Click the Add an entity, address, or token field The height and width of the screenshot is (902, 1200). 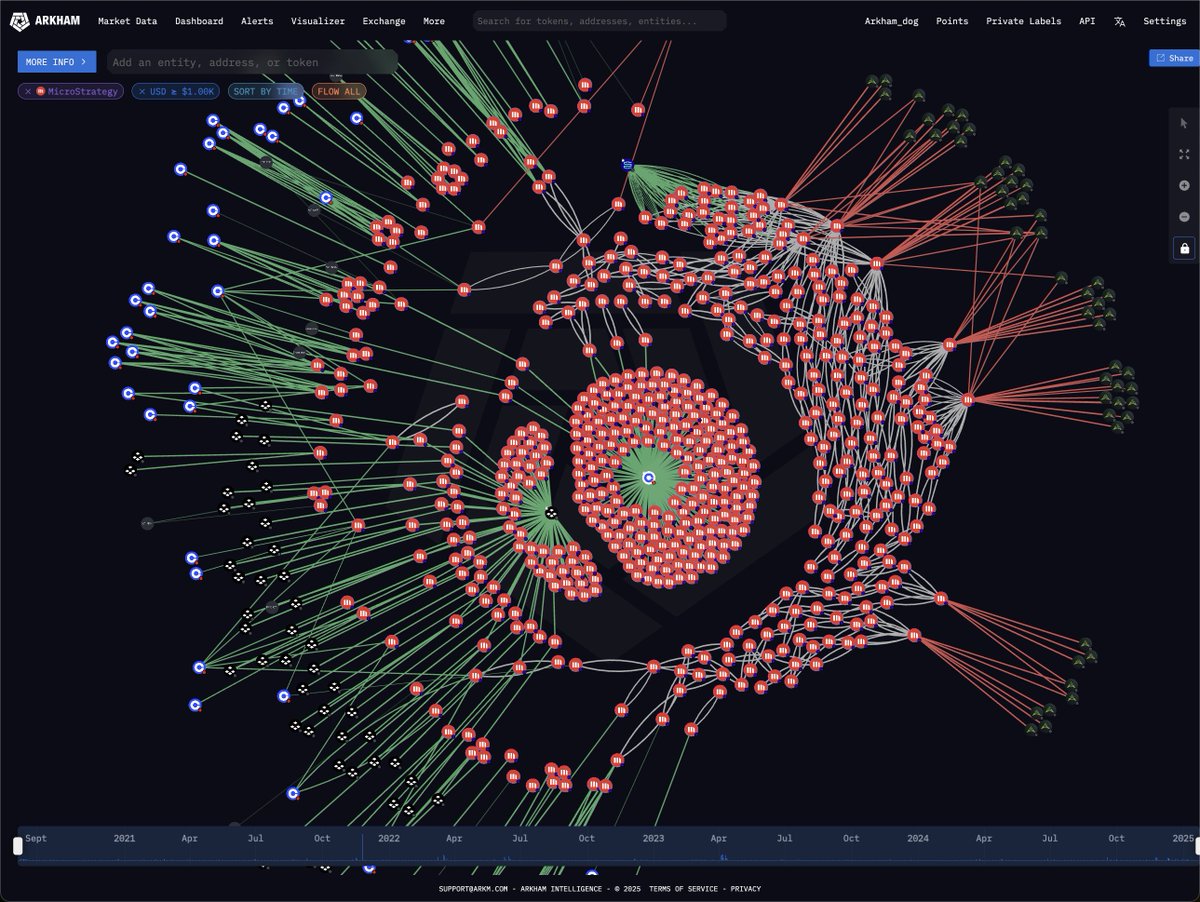tap(252, 62)
